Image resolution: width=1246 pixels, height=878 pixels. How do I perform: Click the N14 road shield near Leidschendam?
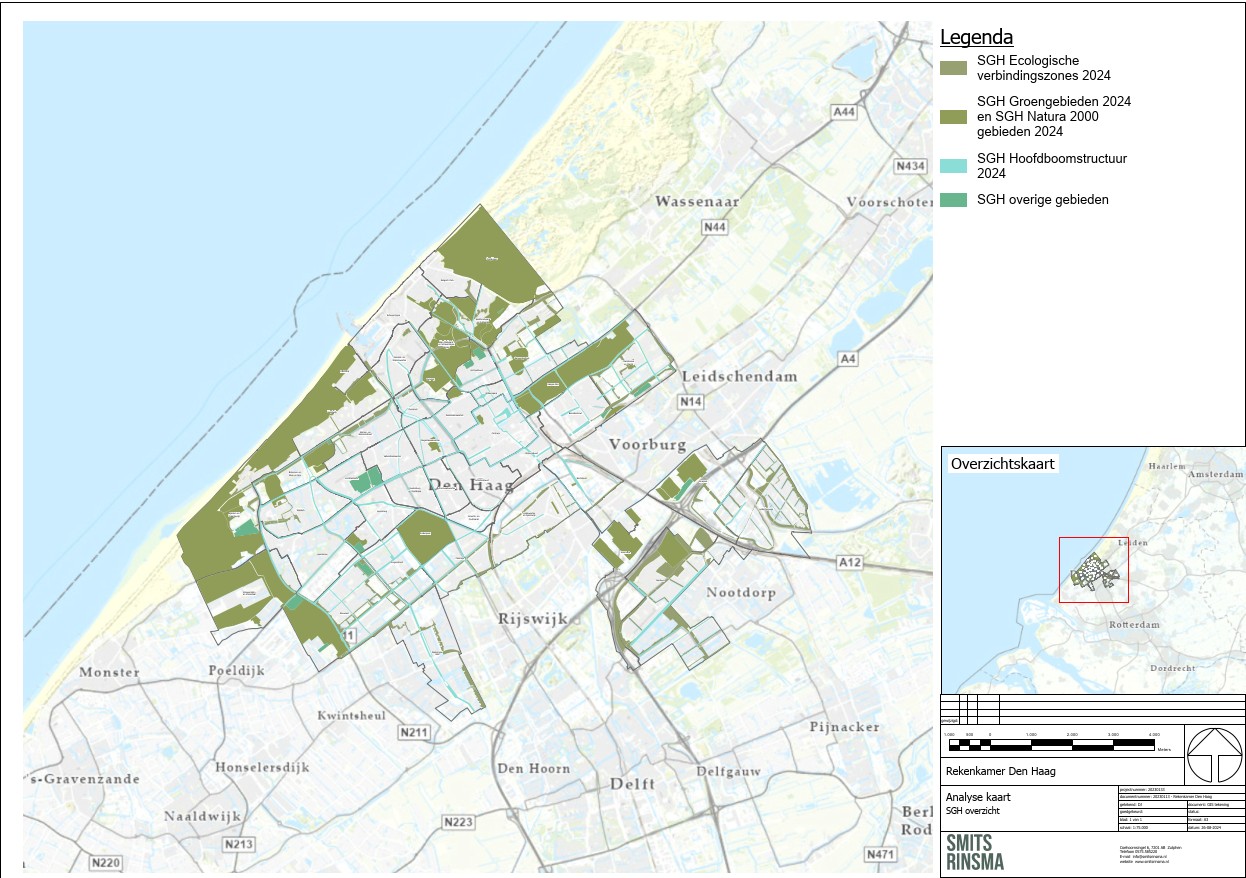690,402
